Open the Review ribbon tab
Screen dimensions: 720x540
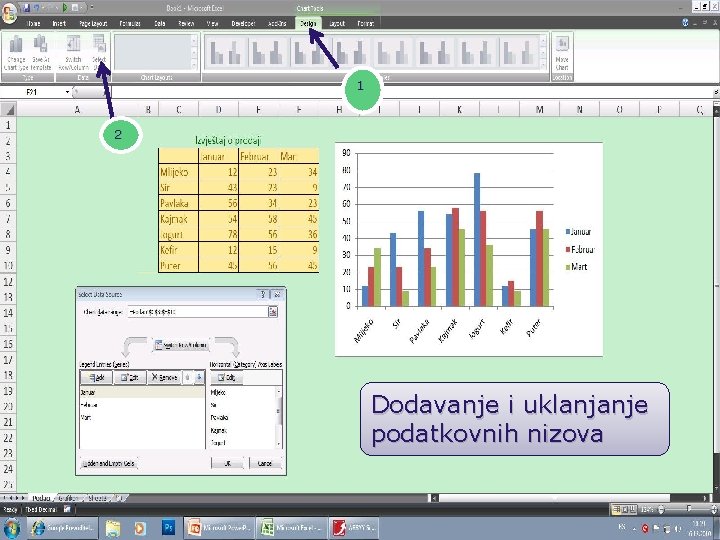pyautogui.click(x=186, y=23)
